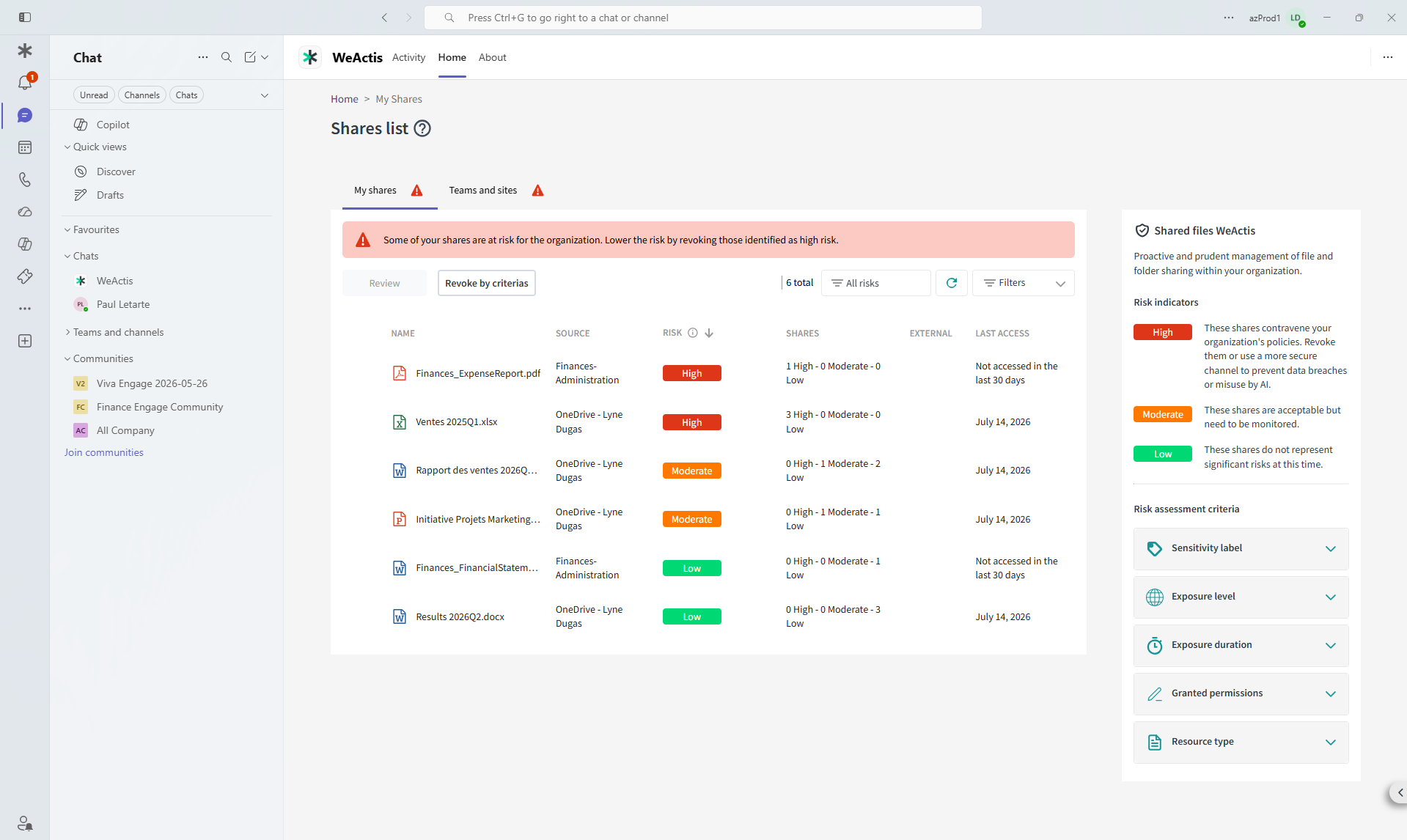Viewport: 1407px width, 840px height.
Task: Expand Sensitivity label criteria
Action: pyautogui.click(x=1241, y=549)
